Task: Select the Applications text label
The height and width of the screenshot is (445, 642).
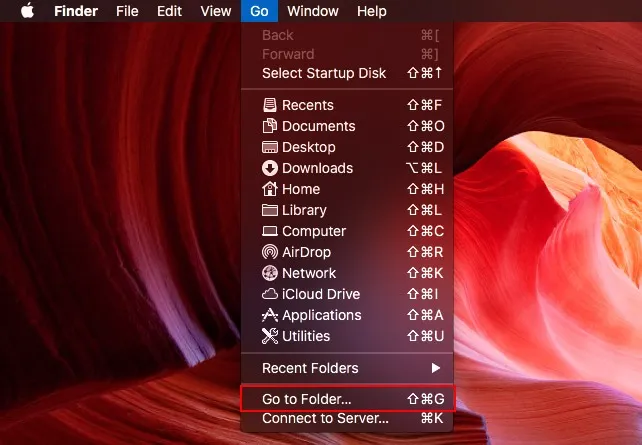Action: pos(322,315)
